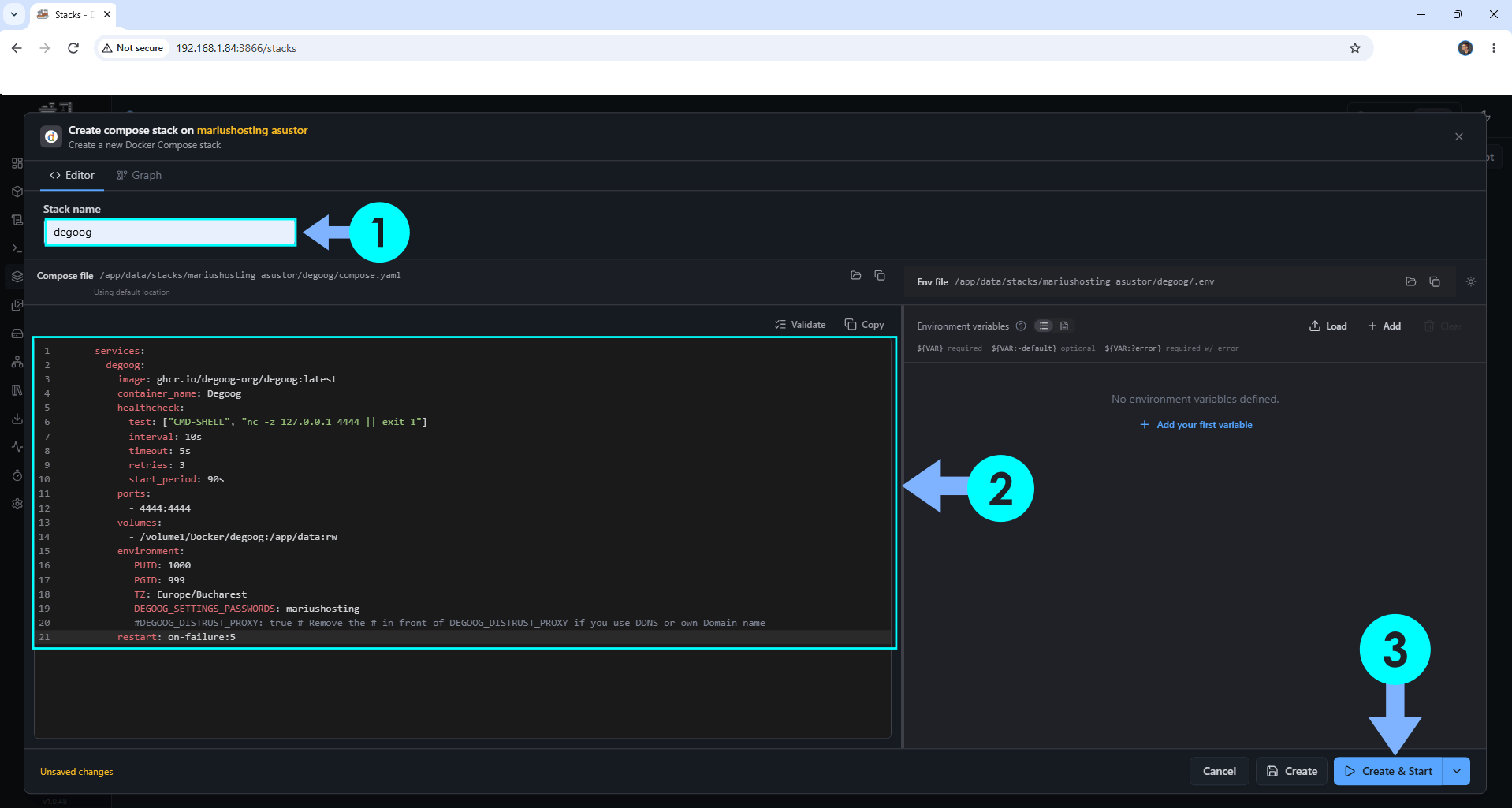
Task: Open the settings gear icon in sidebar
Action: (17, 504)
